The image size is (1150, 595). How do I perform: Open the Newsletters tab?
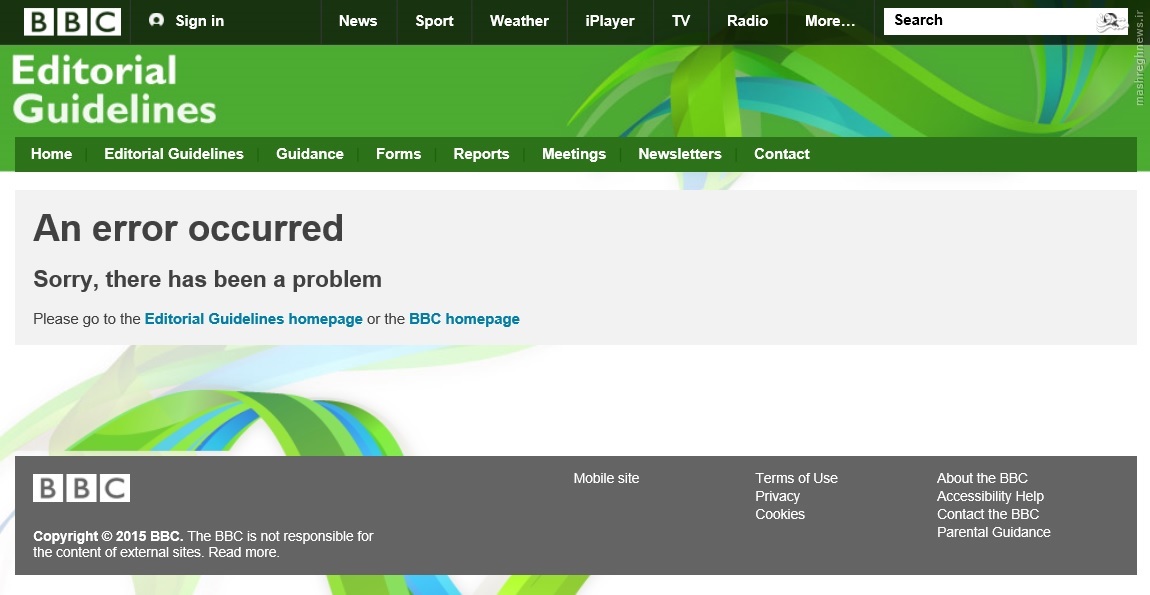[680, 154]
